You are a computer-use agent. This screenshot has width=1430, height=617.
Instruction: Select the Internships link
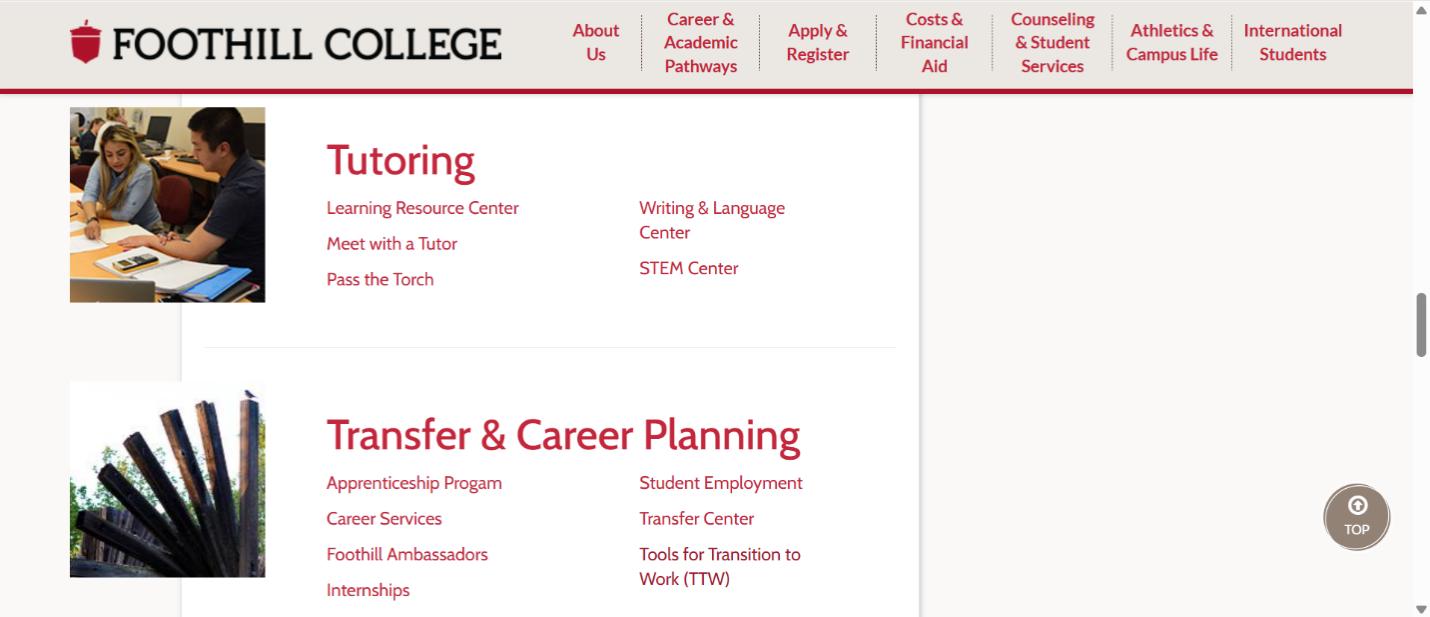[x=367, y=590]
